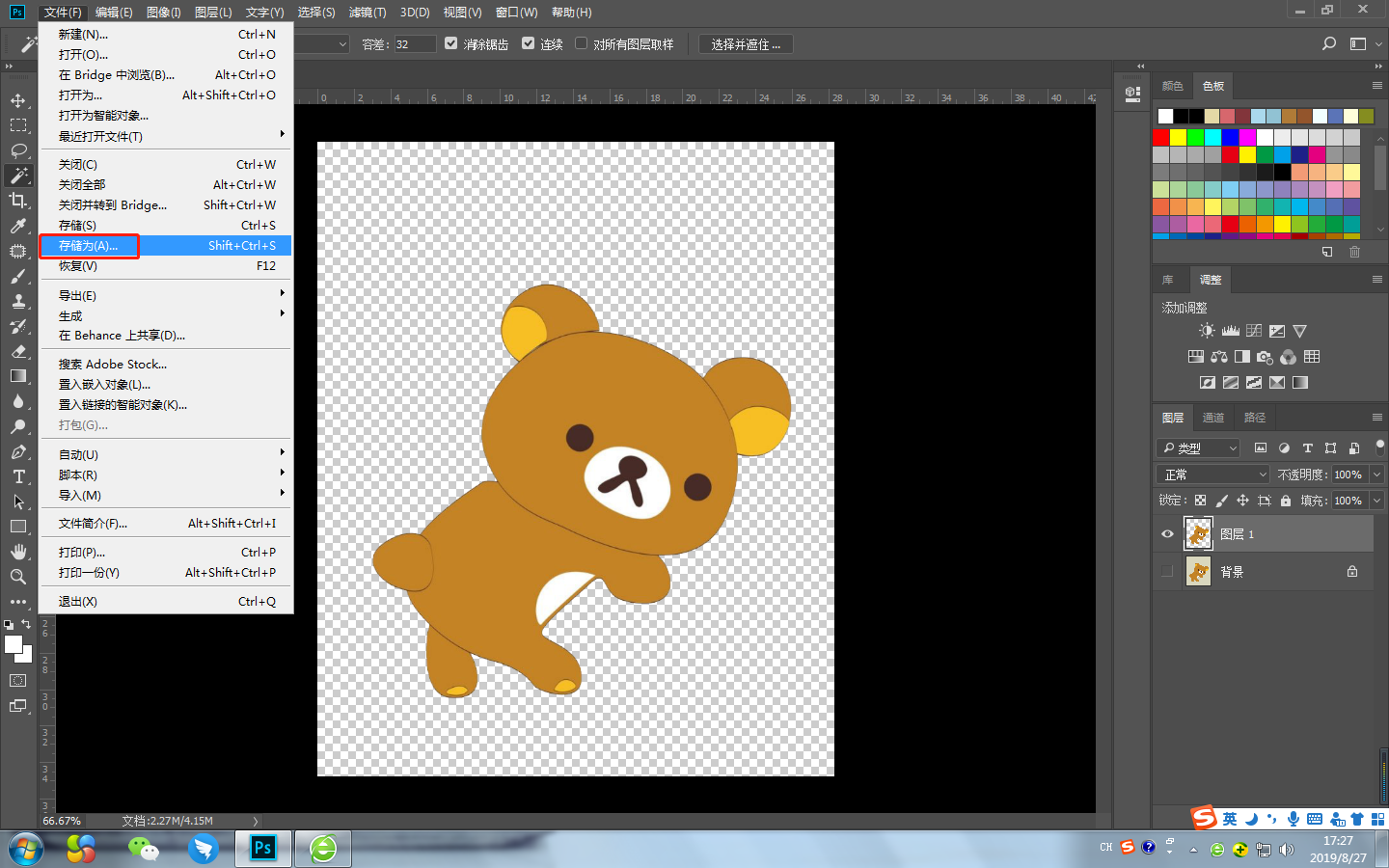This screenshot has height=868, width=1389.
Task: Open WeChat from the Windows taskbar
Action: point(143,849)
